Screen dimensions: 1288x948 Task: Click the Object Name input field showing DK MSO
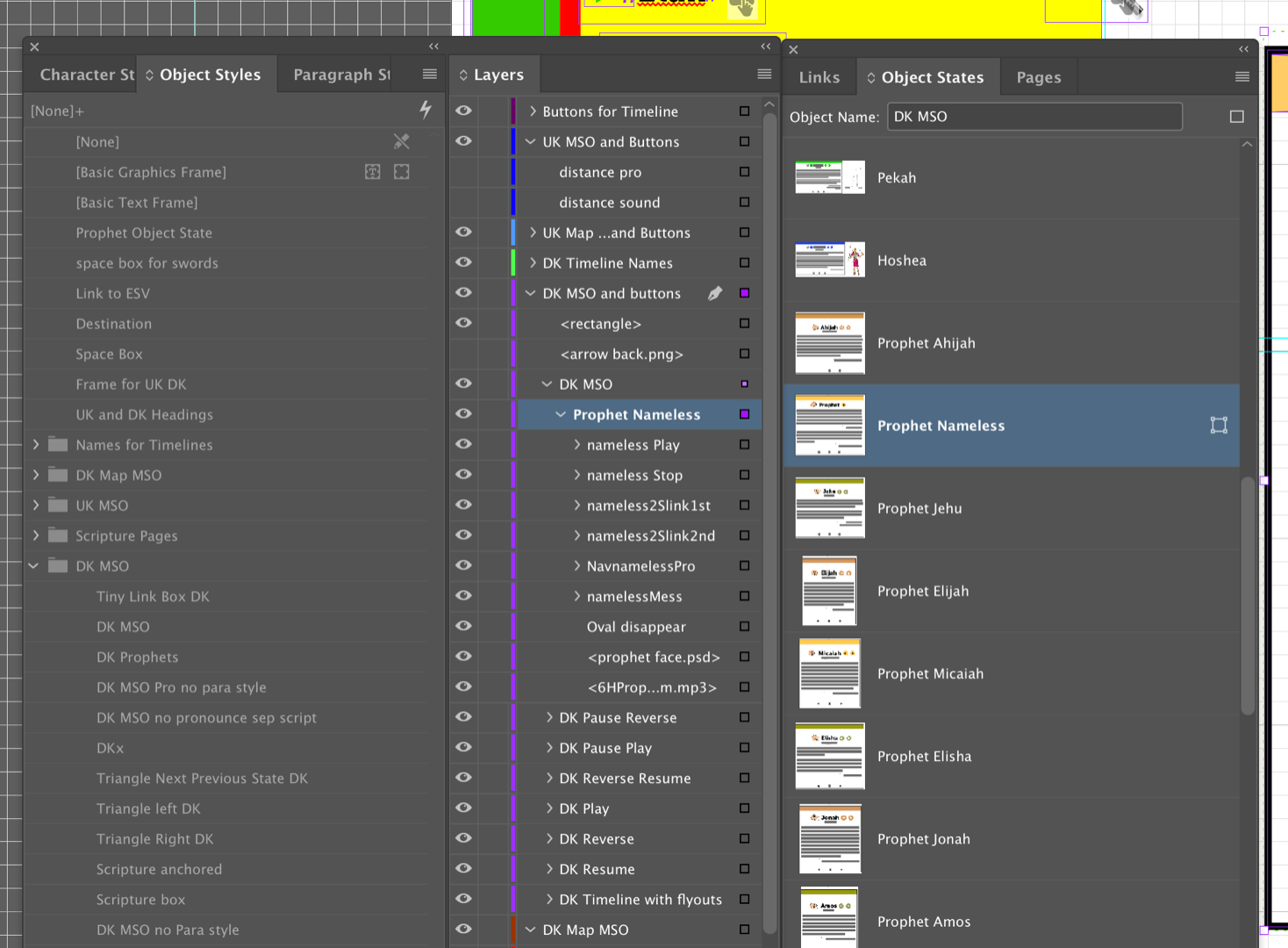[1034, 116]
